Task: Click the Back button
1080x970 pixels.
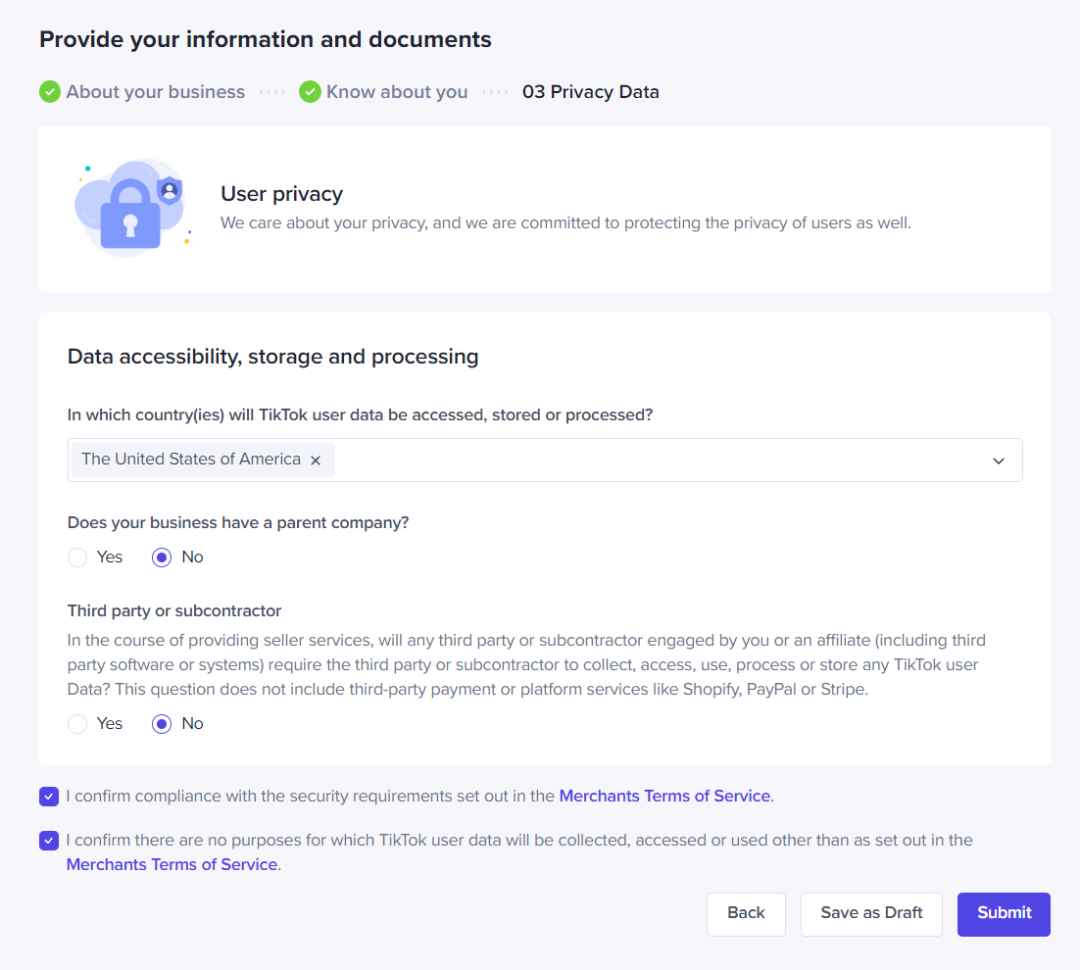Action: point(746,913)
